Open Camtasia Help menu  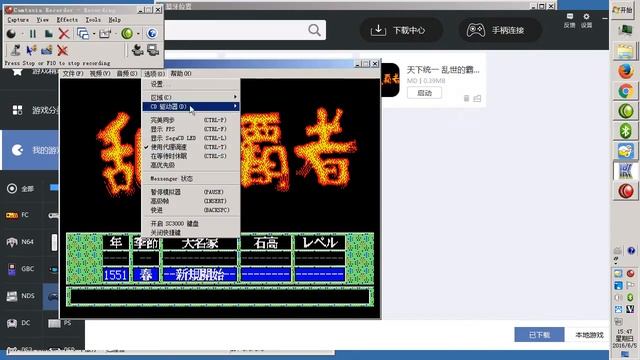115,20
